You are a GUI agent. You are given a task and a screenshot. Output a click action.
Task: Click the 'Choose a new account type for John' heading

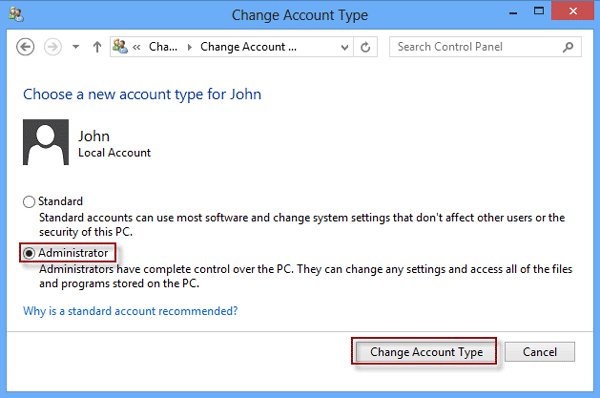point(142,95)
